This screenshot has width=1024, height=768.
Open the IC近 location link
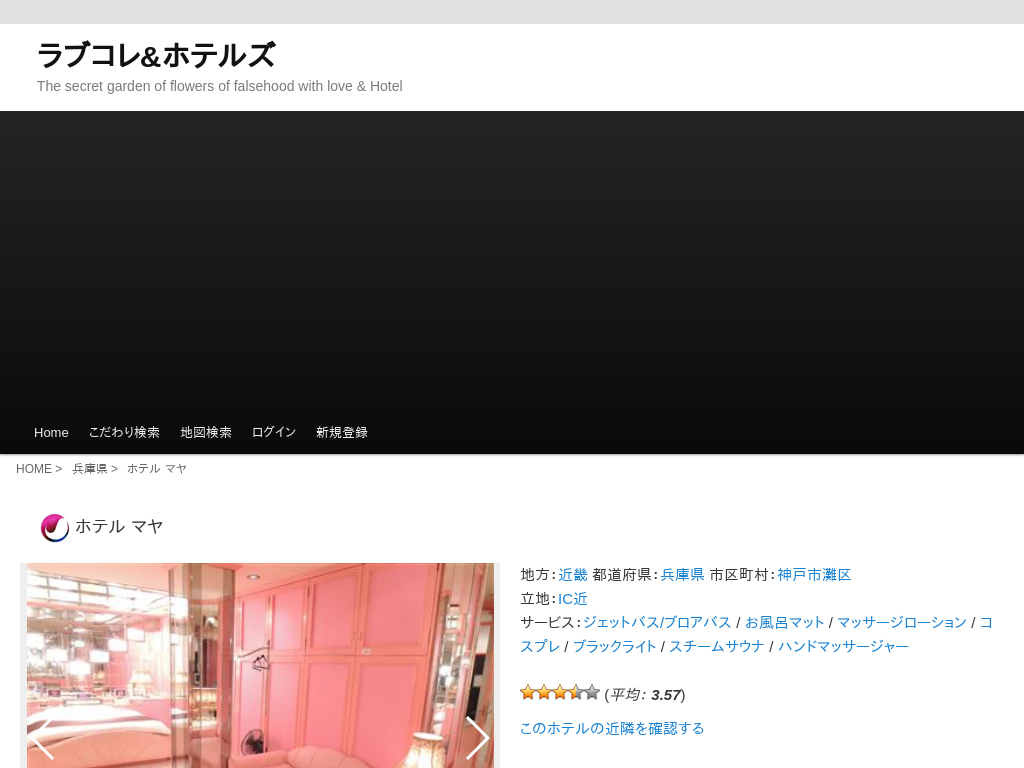573,599
